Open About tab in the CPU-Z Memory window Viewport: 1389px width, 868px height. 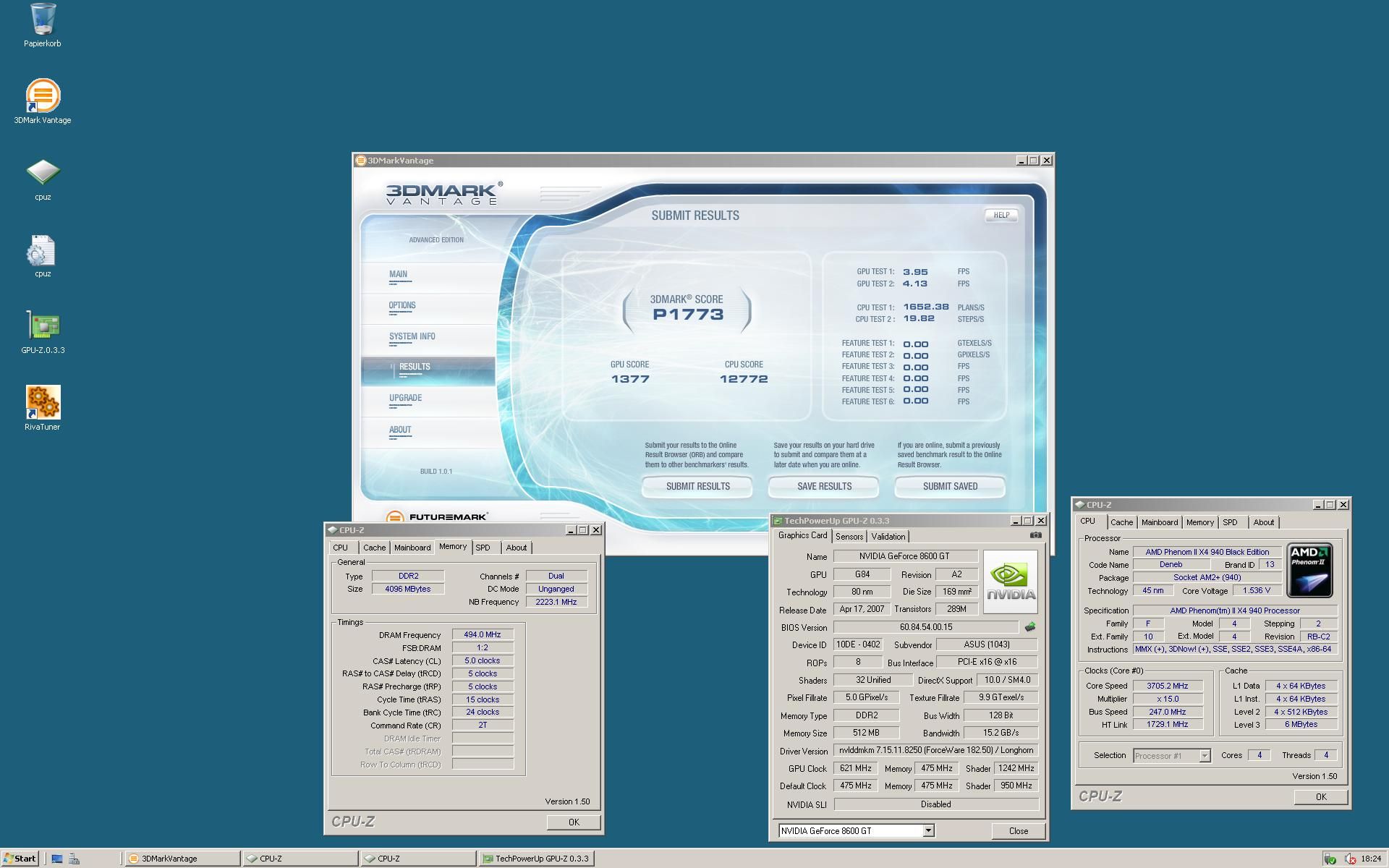pos(517,548)
